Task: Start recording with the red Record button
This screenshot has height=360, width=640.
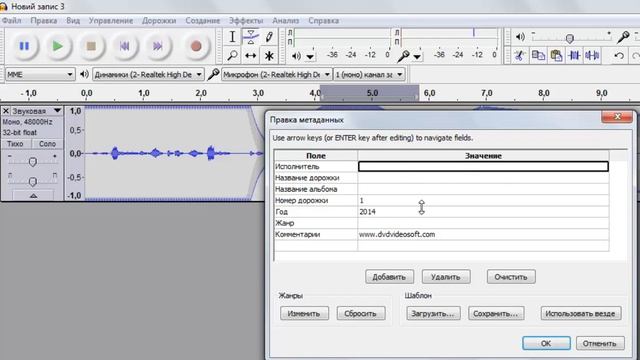Action: click(196, 46)
